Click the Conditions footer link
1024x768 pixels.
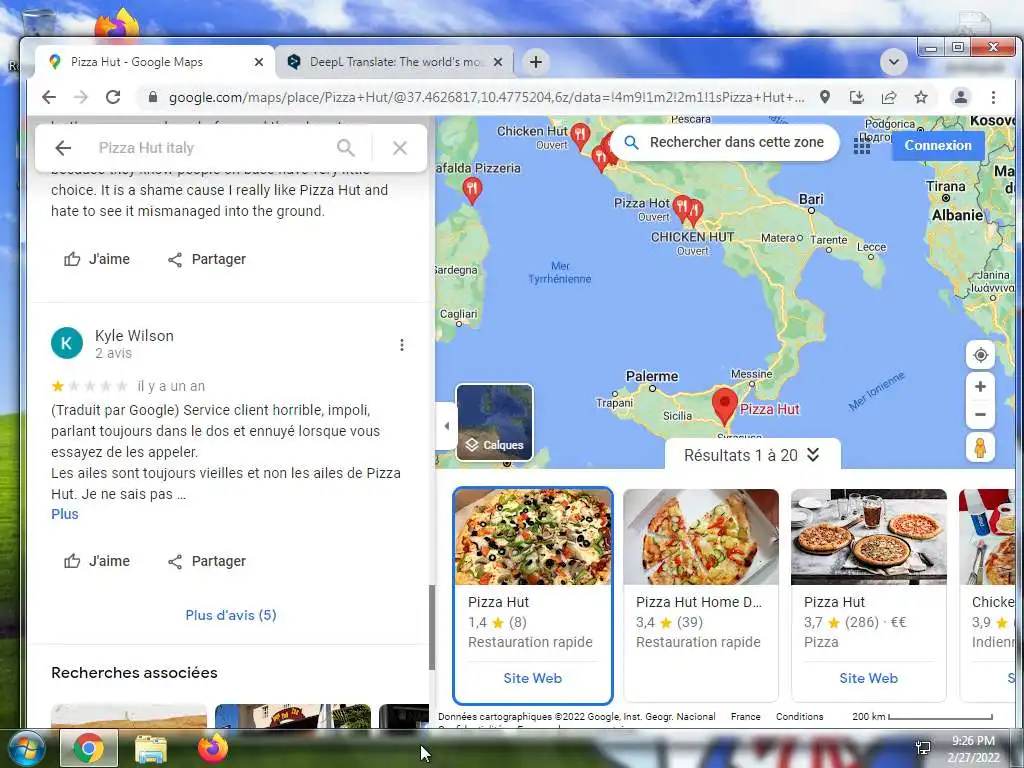[x=799, y=716]
